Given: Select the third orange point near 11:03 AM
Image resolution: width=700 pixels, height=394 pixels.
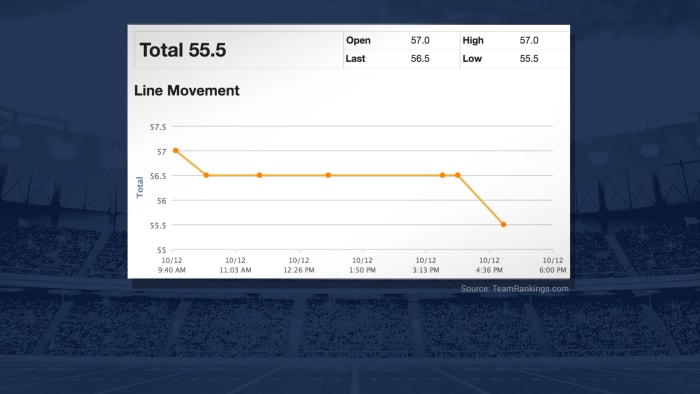Looking at the screenshot, I should click(259, 175).
